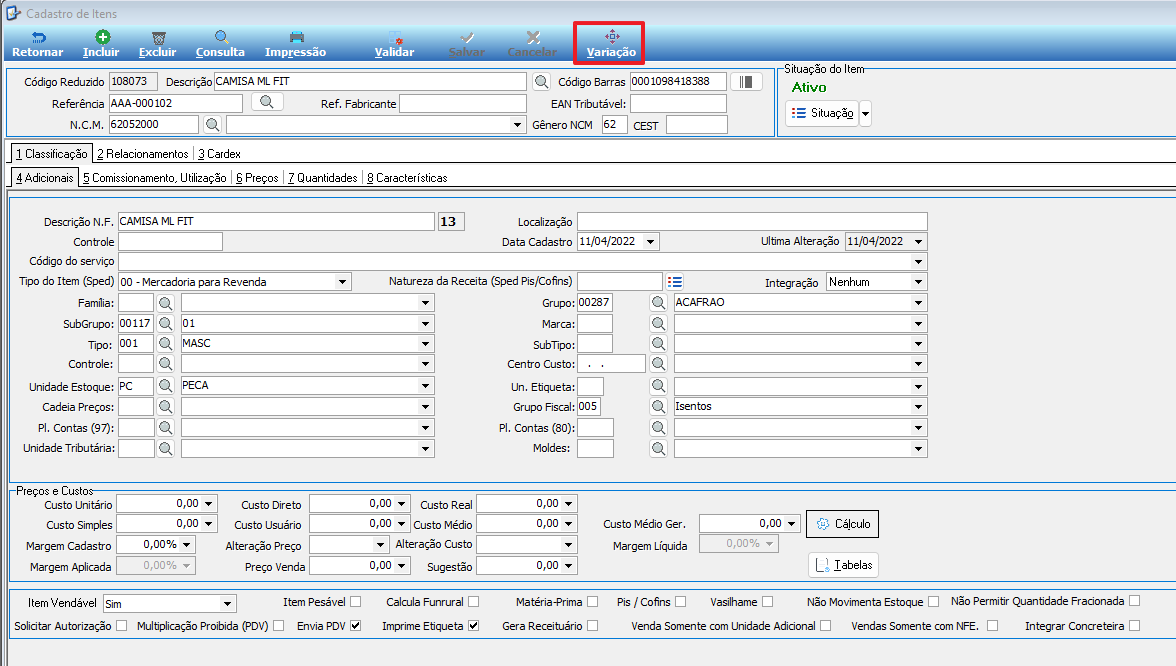1176x666 pixels.
Task: Toggle Item Pesável checkbox
Action: 356,602
